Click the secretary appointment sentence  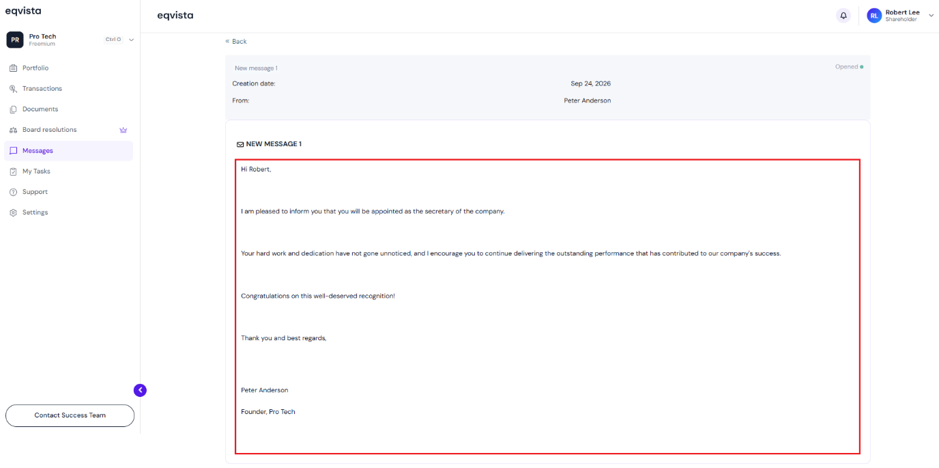coord(373,212)
